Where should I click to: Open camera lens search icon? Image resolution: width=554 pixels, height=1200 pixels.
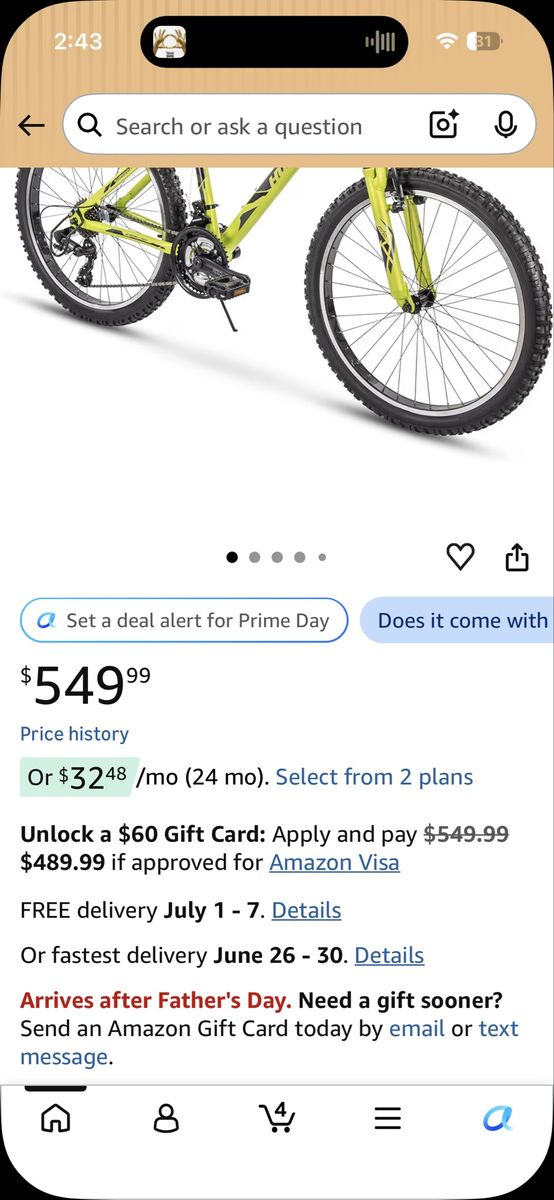coord(444,125)
